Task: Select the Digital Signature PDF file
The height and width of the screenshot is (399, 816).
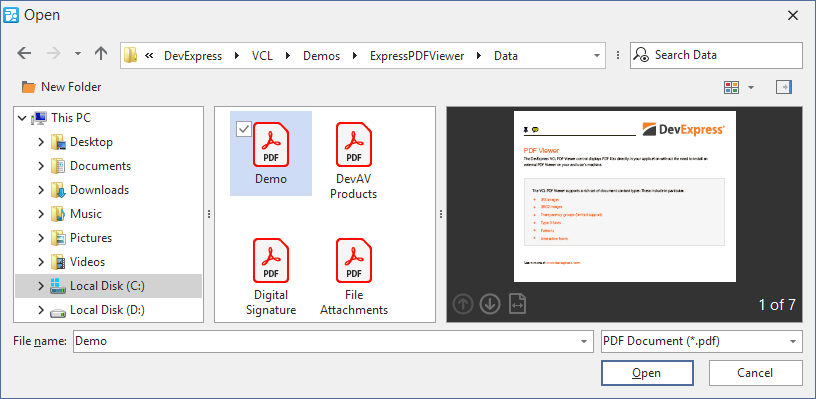Action: click(271, 277)
